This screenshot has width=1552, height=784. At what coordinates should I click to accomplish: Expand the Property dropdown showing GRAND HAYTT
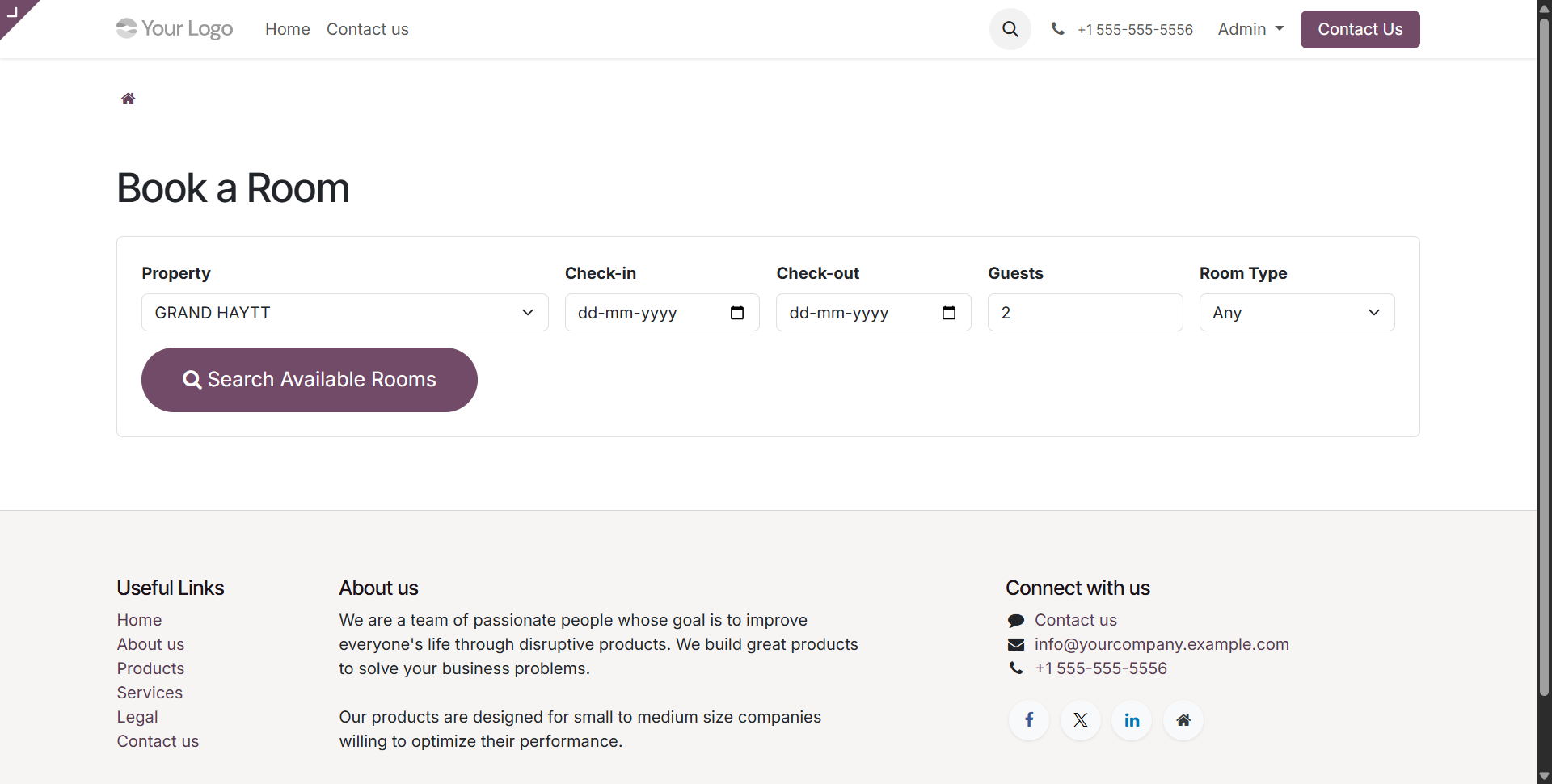point(344,313)
